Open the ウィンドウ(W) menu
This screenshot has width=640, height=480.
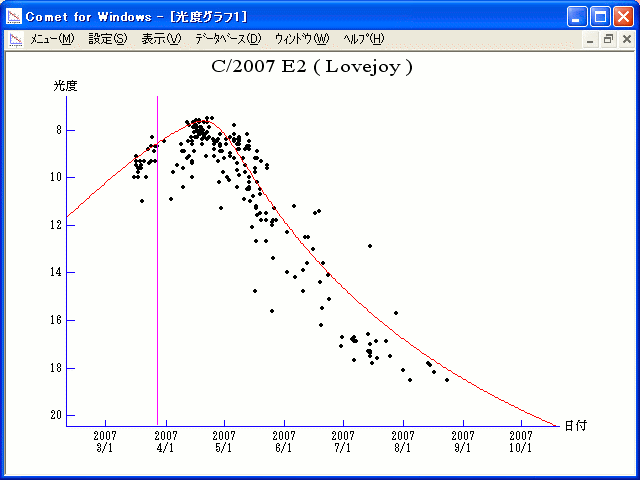[x=302, y=39]
